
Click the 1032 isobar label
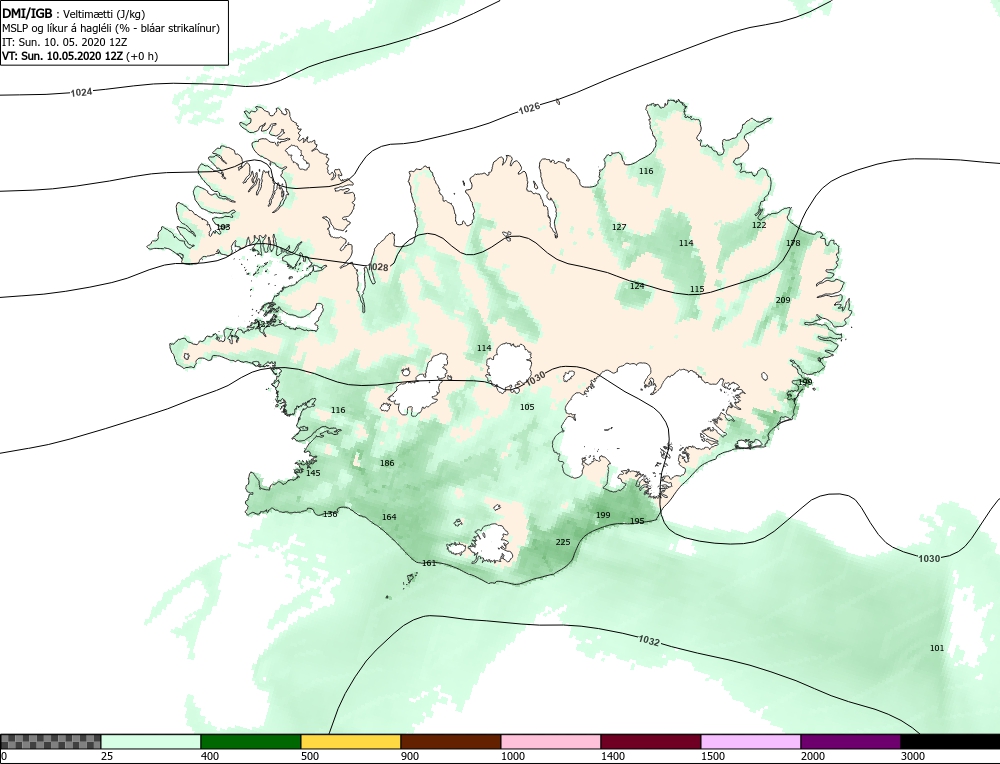[x=648, y=641]
